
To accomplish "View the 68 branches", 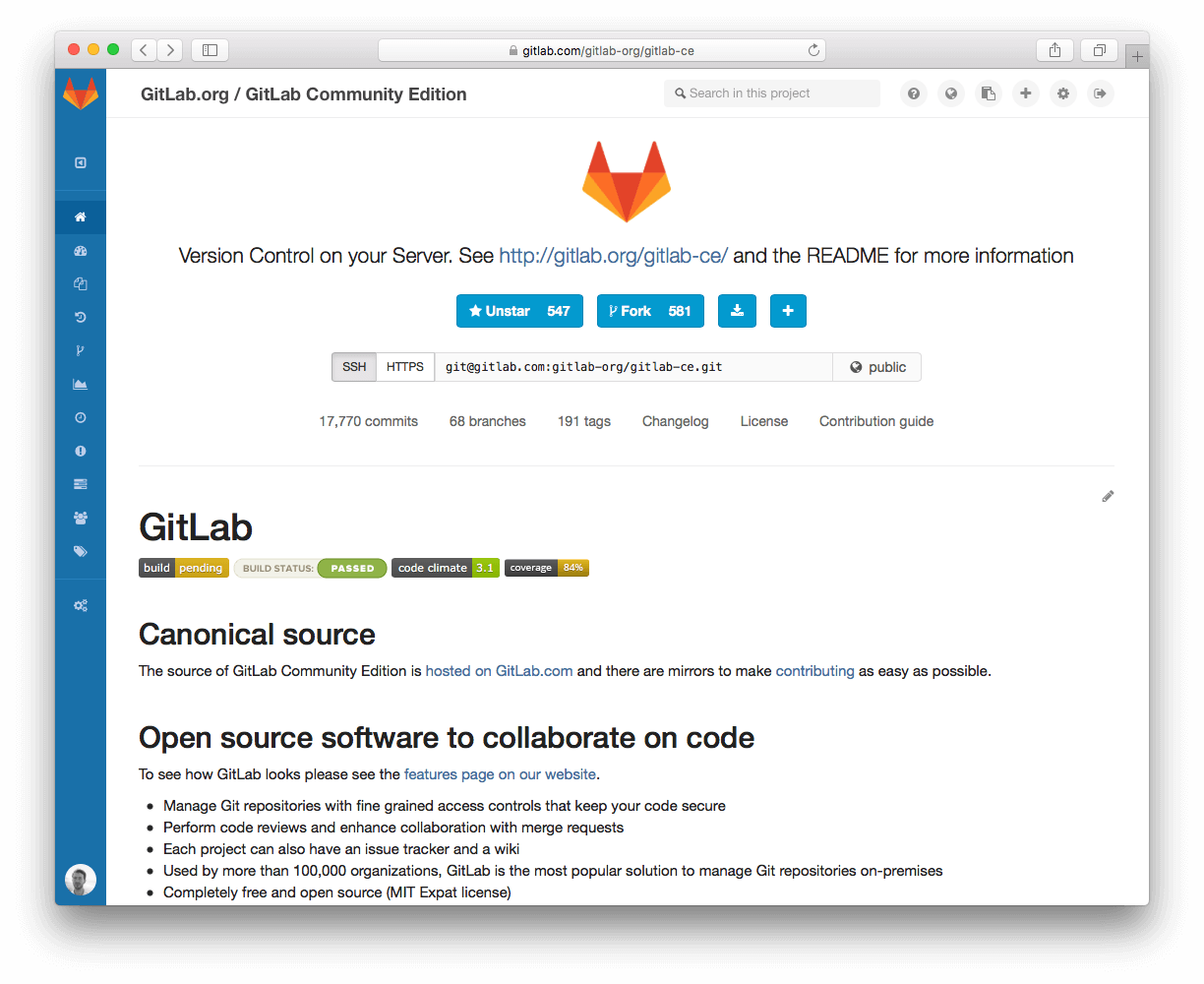I will pyautogui.click(x=487, y=421).
